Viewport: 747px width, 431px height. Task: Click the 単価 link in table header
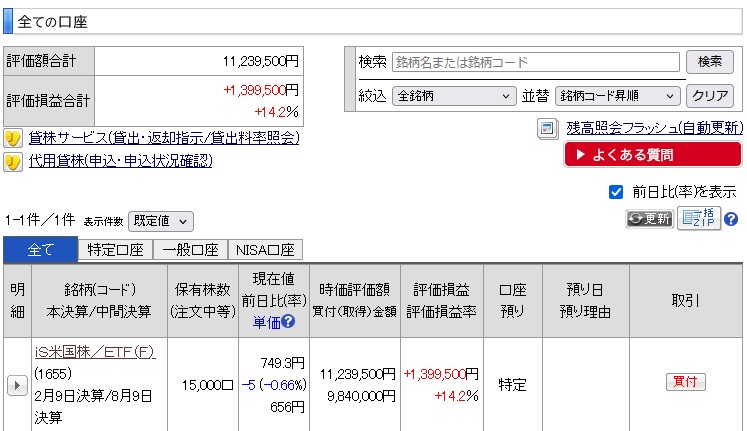[266, 323]
